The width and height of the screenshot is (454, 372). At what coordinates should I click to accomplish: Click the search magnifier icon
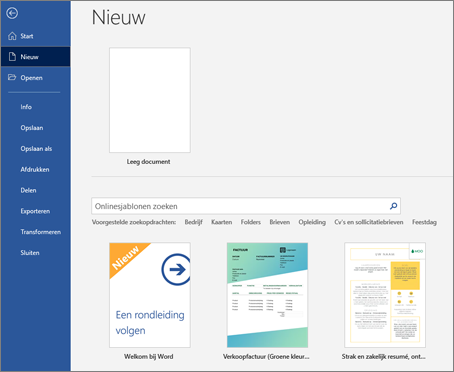pos(394,206)
